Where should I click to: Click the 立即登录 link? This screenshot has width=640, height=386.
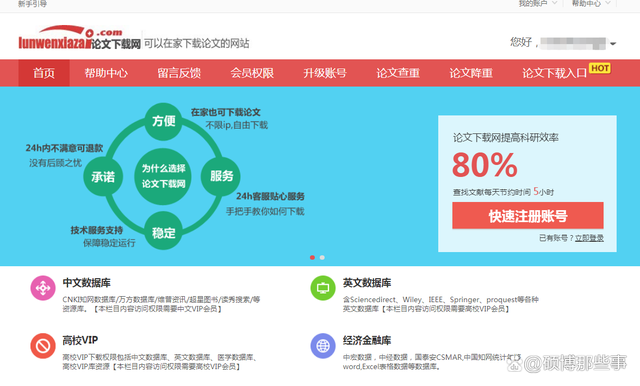(x=589, y=238)
